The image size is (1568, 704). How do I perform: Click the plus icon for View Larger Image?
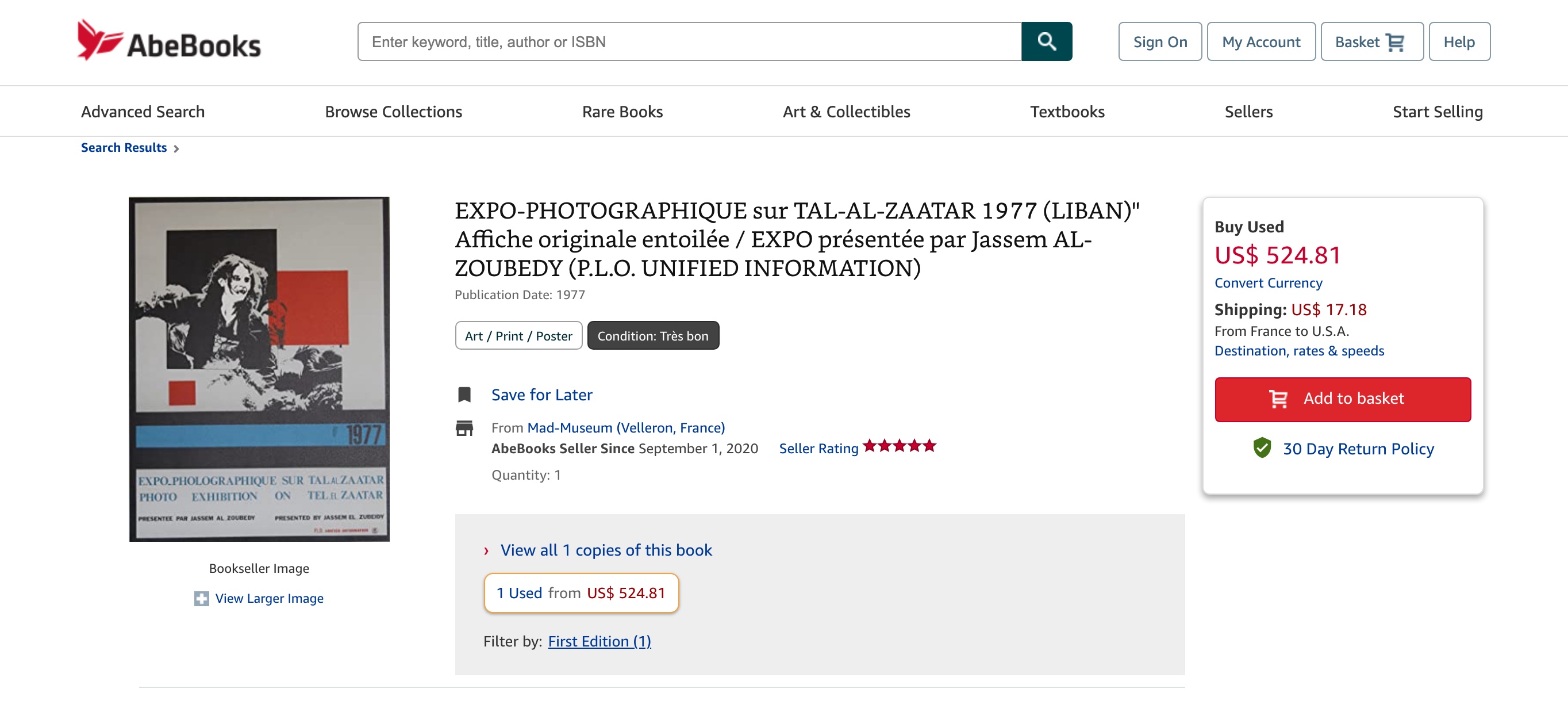202,598
